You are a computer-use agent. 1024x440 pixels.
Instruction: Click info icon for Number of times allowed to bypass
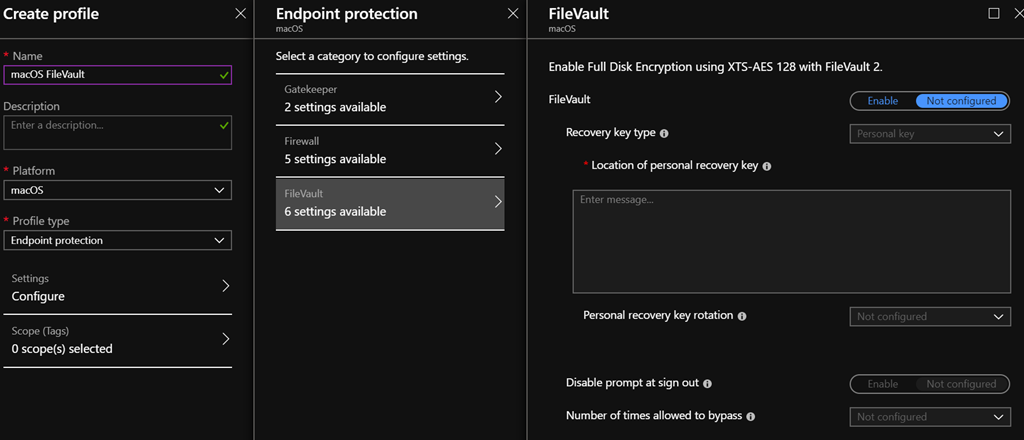[750, 416]
